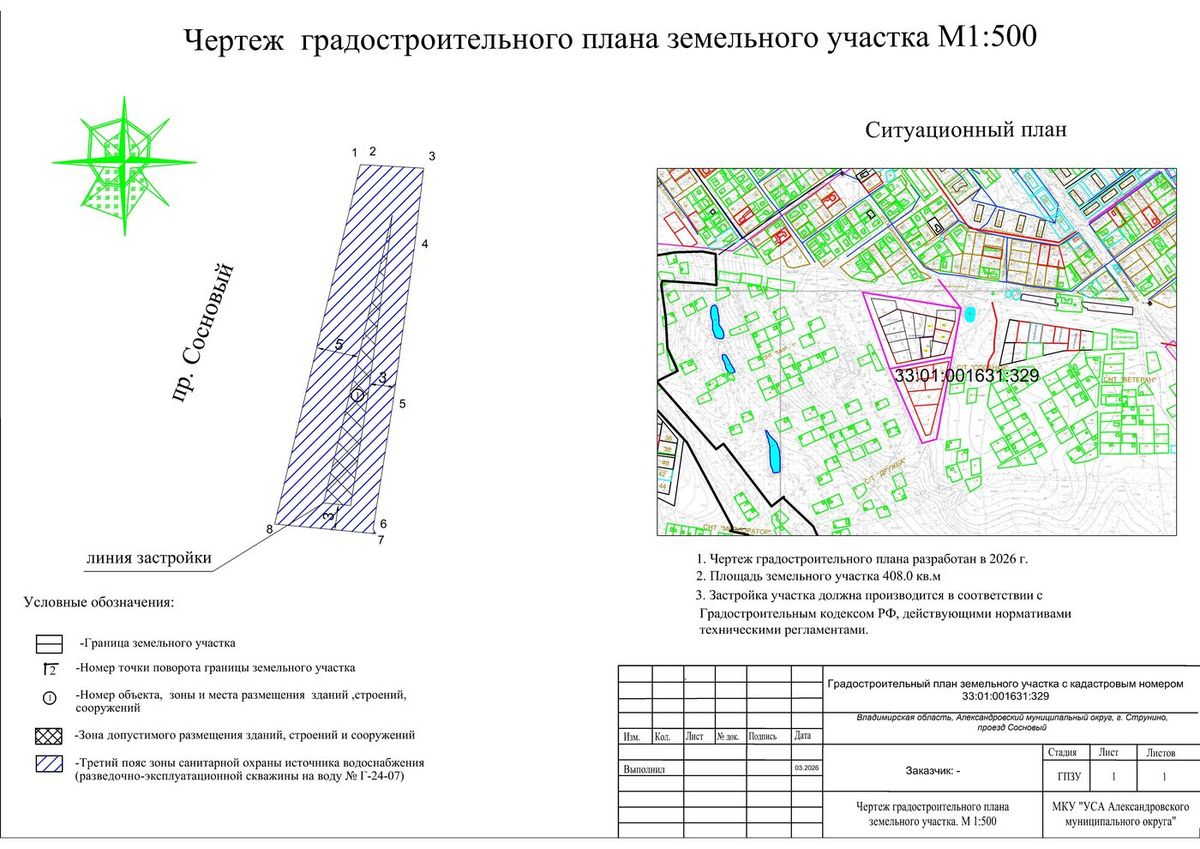Select the "Ситуационный план" heading
This screenshot has width=1200, height=849.
[x=966, y=130]
